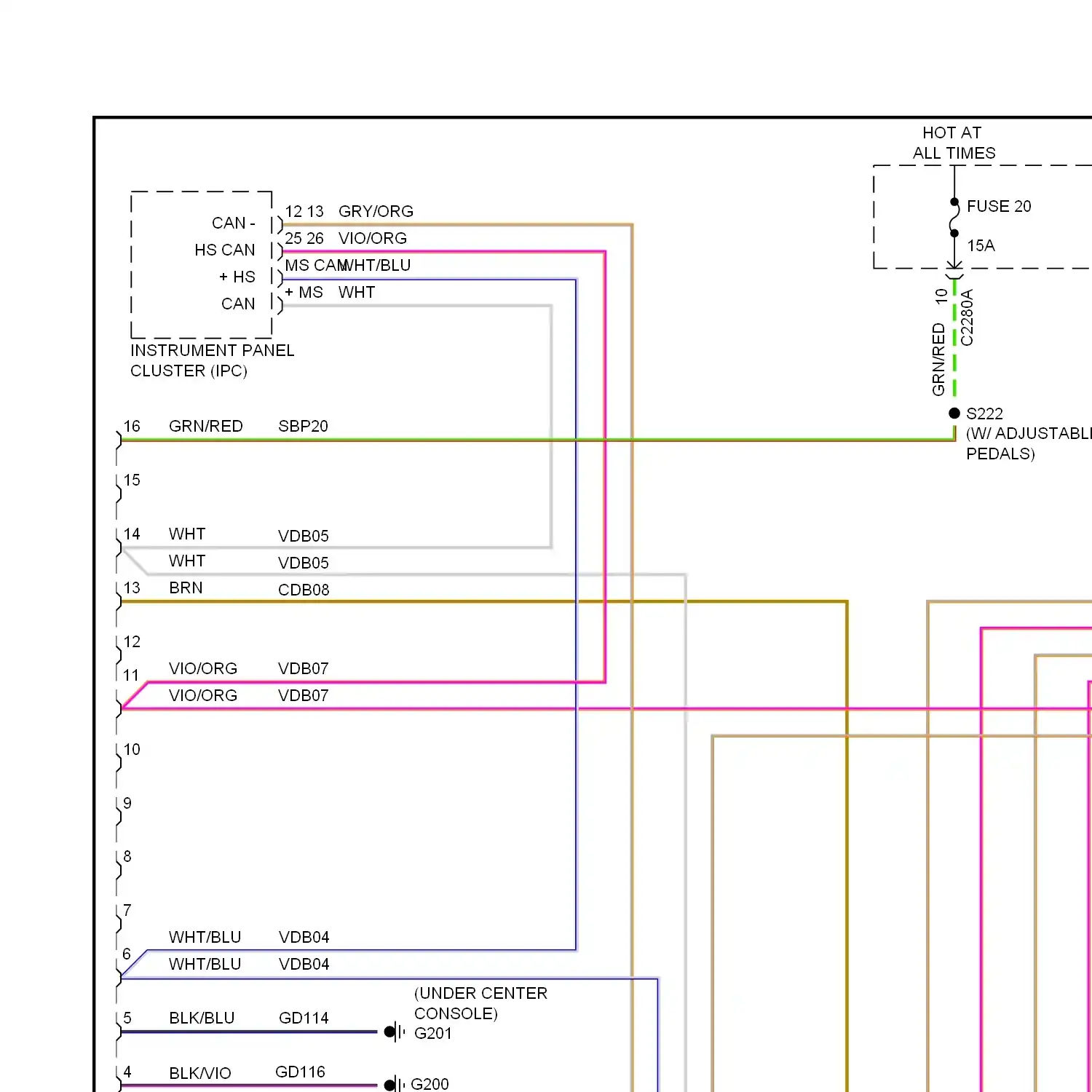Select the "GD116" circuit code

coord(300,1072)
